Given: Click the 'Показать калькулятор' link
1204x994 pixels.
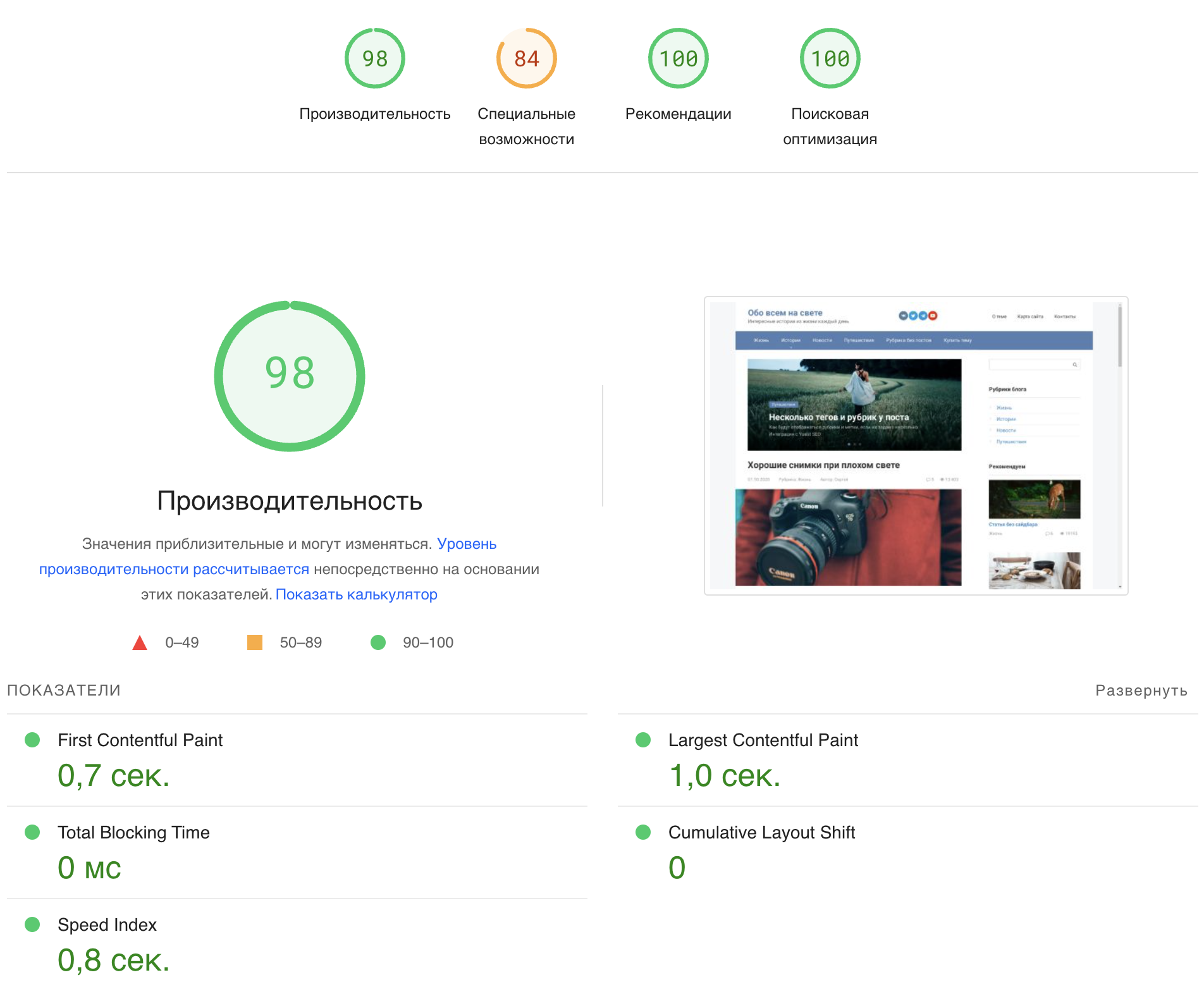Looking at the screenshot, I should coord(357,594).
